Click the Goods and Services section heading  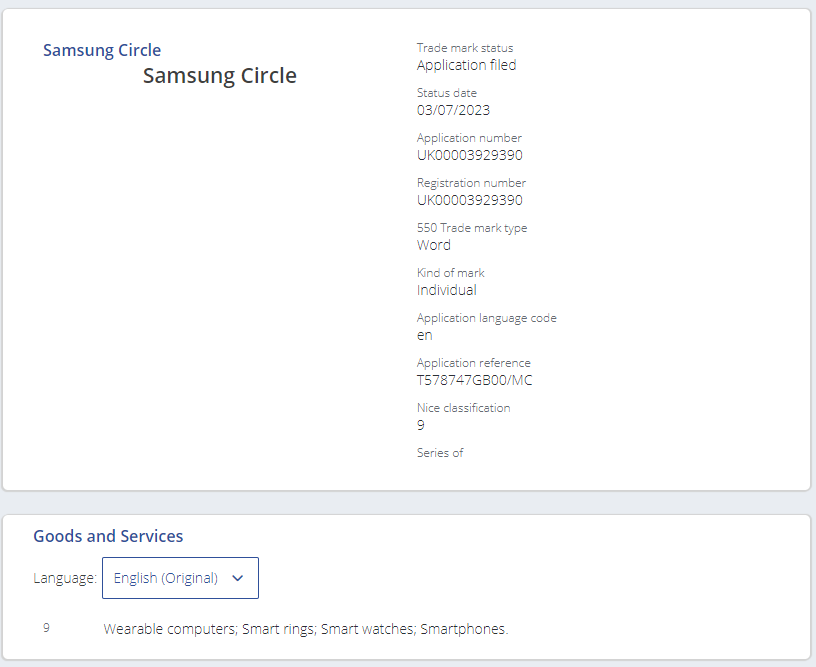pos(108,536)
